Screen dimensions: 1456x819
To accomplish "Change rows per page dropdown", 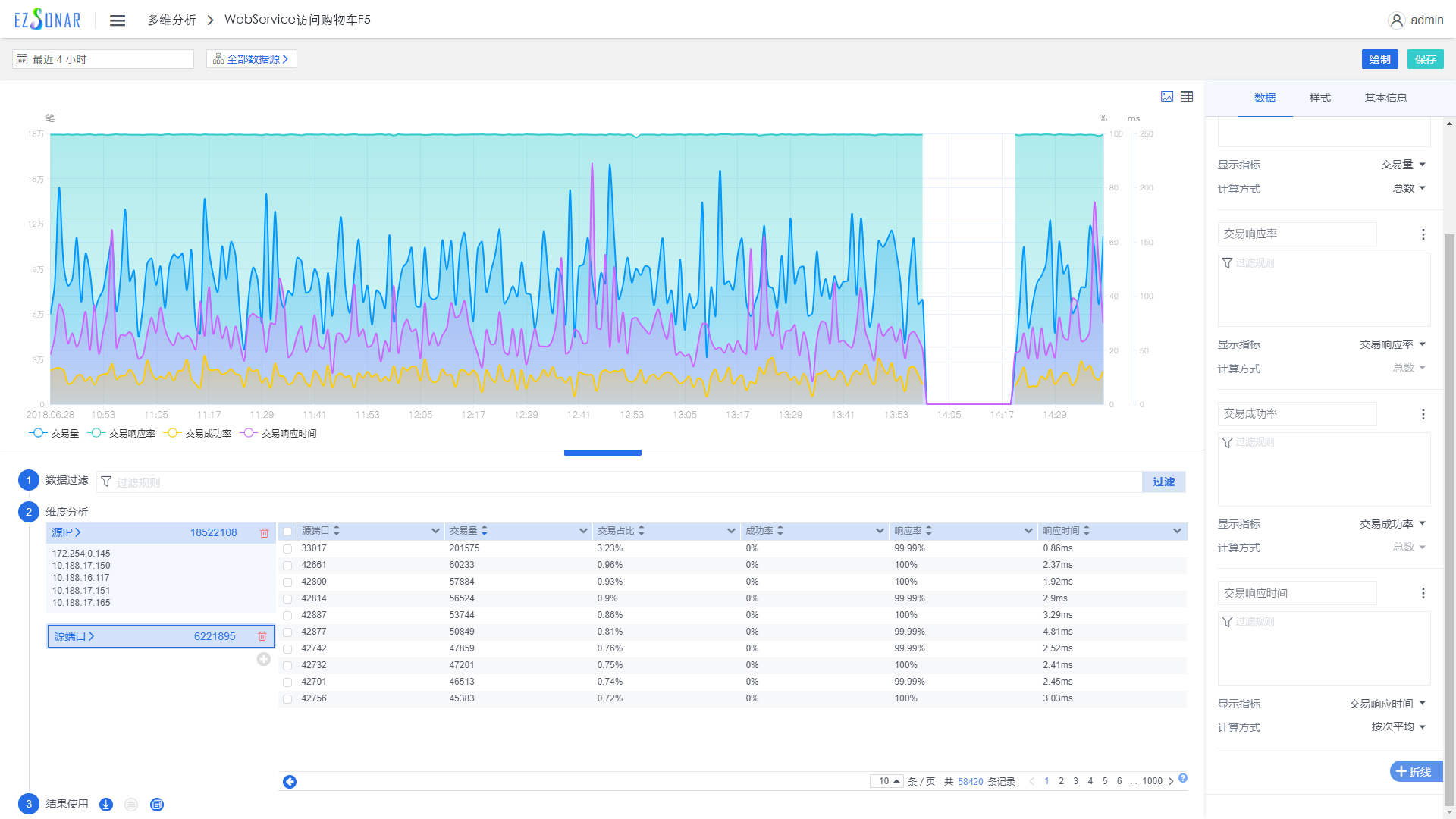I will coord(888,781).
